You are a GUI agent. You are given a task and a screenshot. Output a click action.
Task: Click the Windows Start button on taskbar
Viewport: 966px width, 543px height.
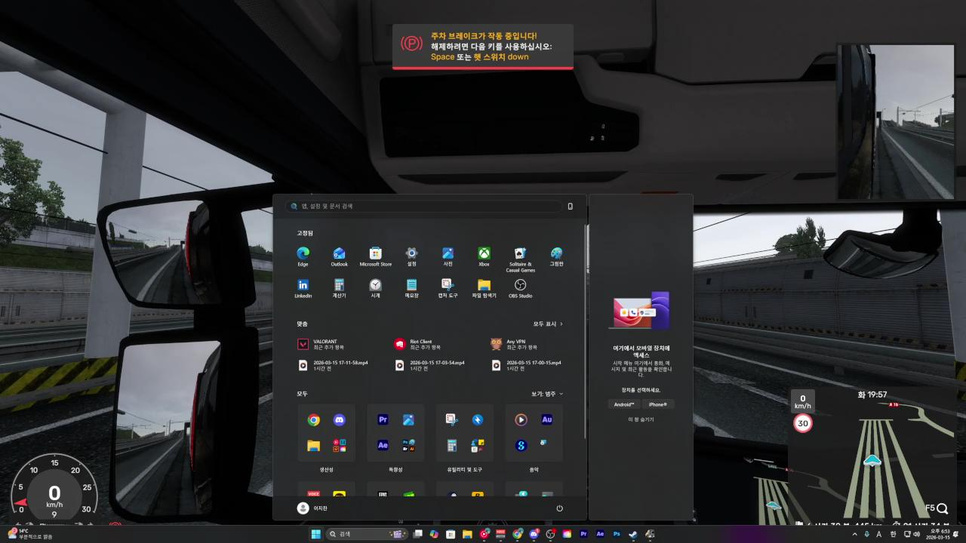[x=316, y=534]
